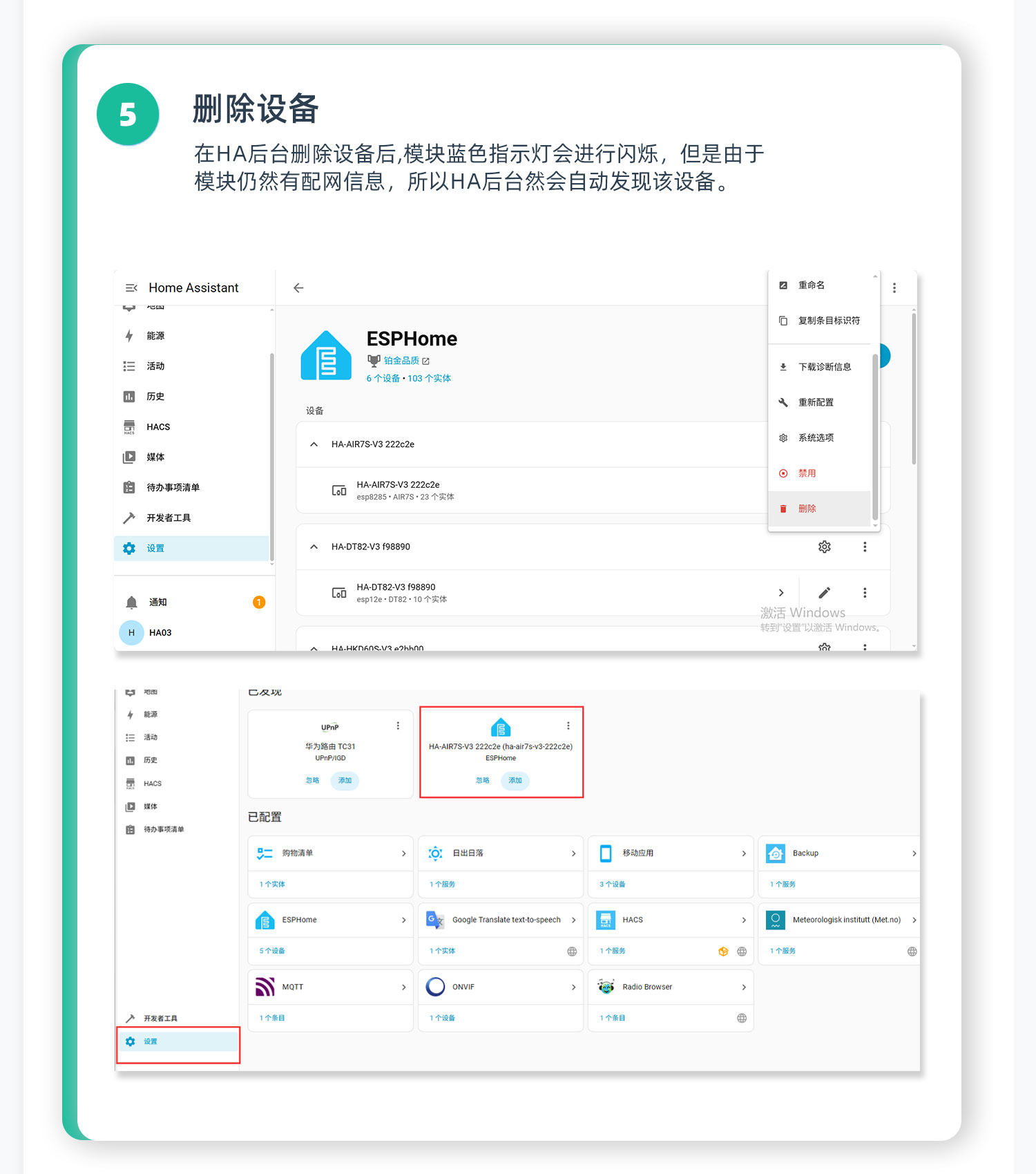1036x1174 pixels.
Task: Collapse the HA-AIR7S-V3 222c2e entry
Action: click(314, 444)
